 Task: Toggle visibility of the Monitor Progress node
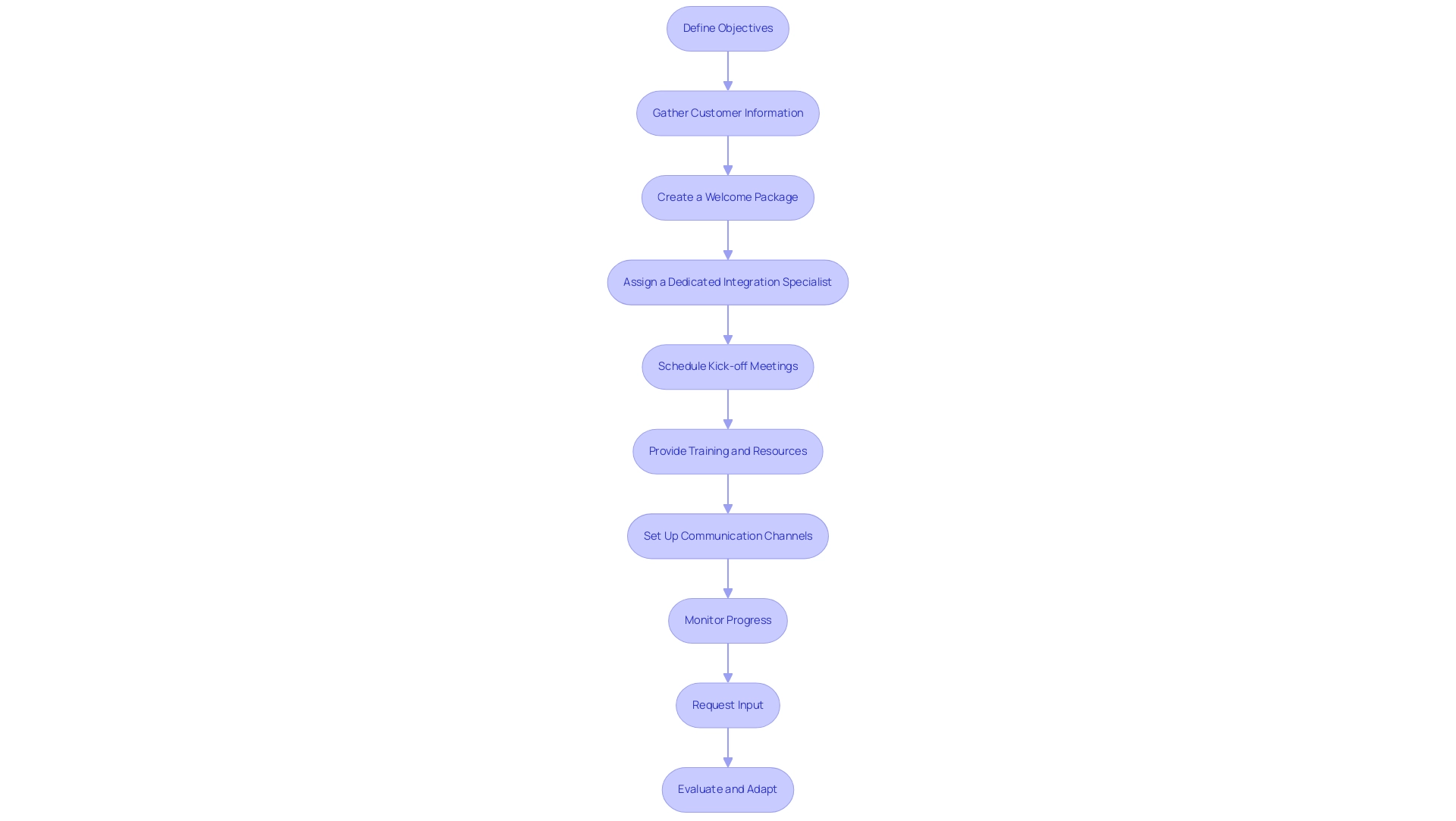[x=727, y=620]
